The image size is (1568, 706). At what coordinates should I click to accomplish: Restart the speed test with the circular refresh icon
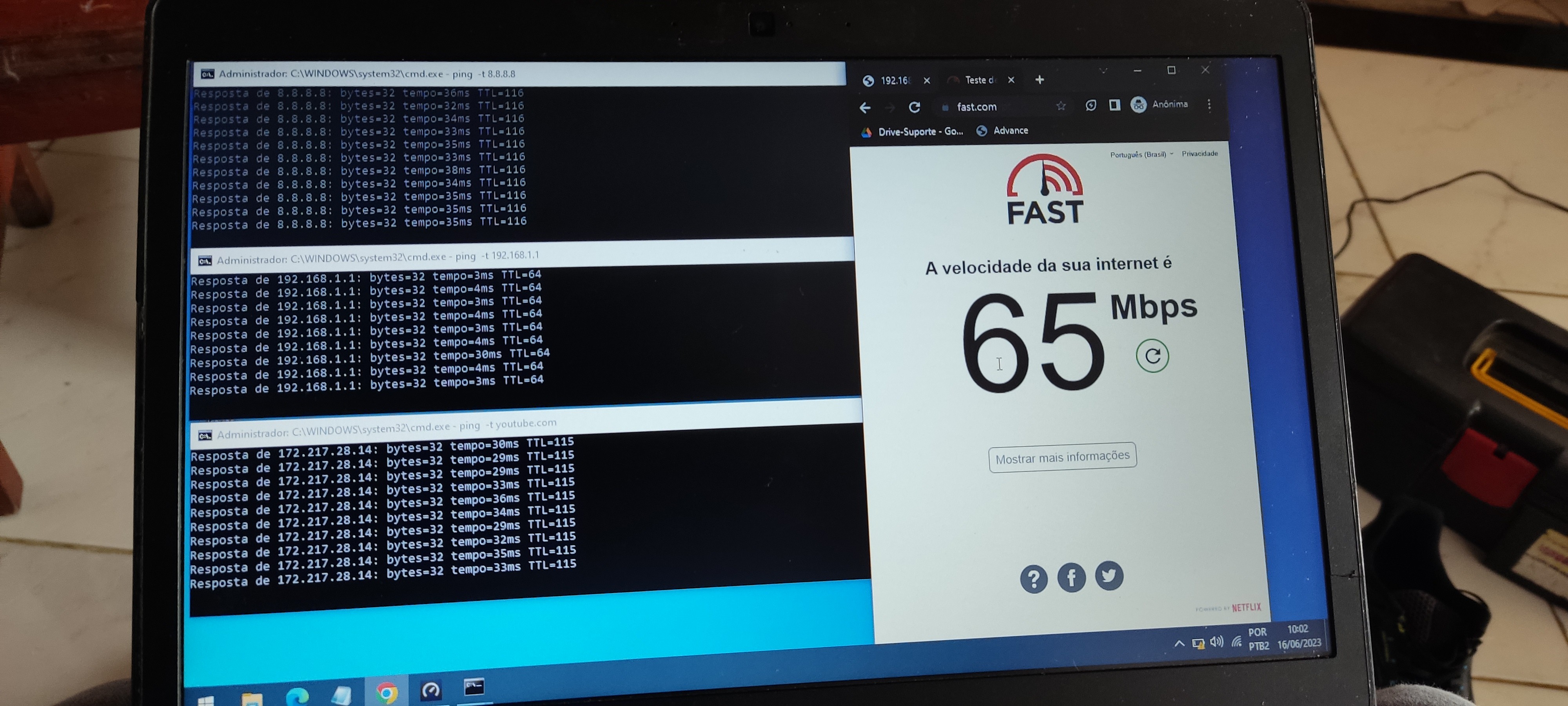[1152, 356]
